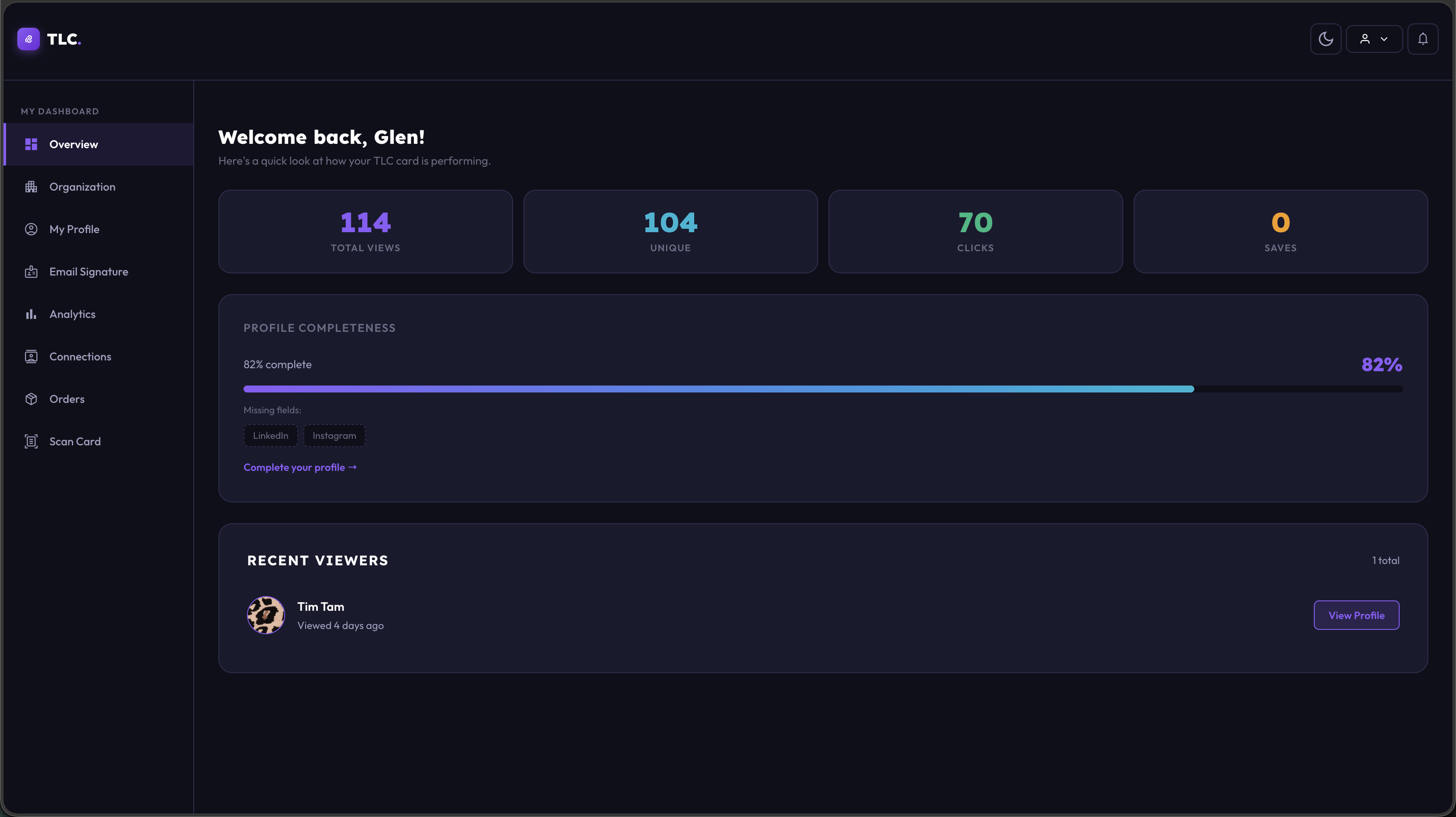Click the Orders box icon
The width and height of the screenshot is (1456, 817).
coord(31,399)
